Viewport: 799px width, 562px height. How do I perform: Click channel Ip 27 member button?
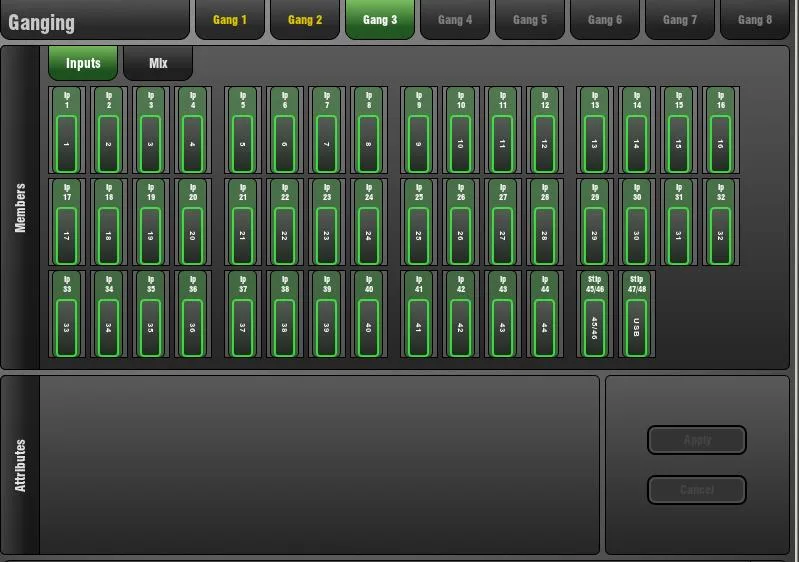(502, 222)
